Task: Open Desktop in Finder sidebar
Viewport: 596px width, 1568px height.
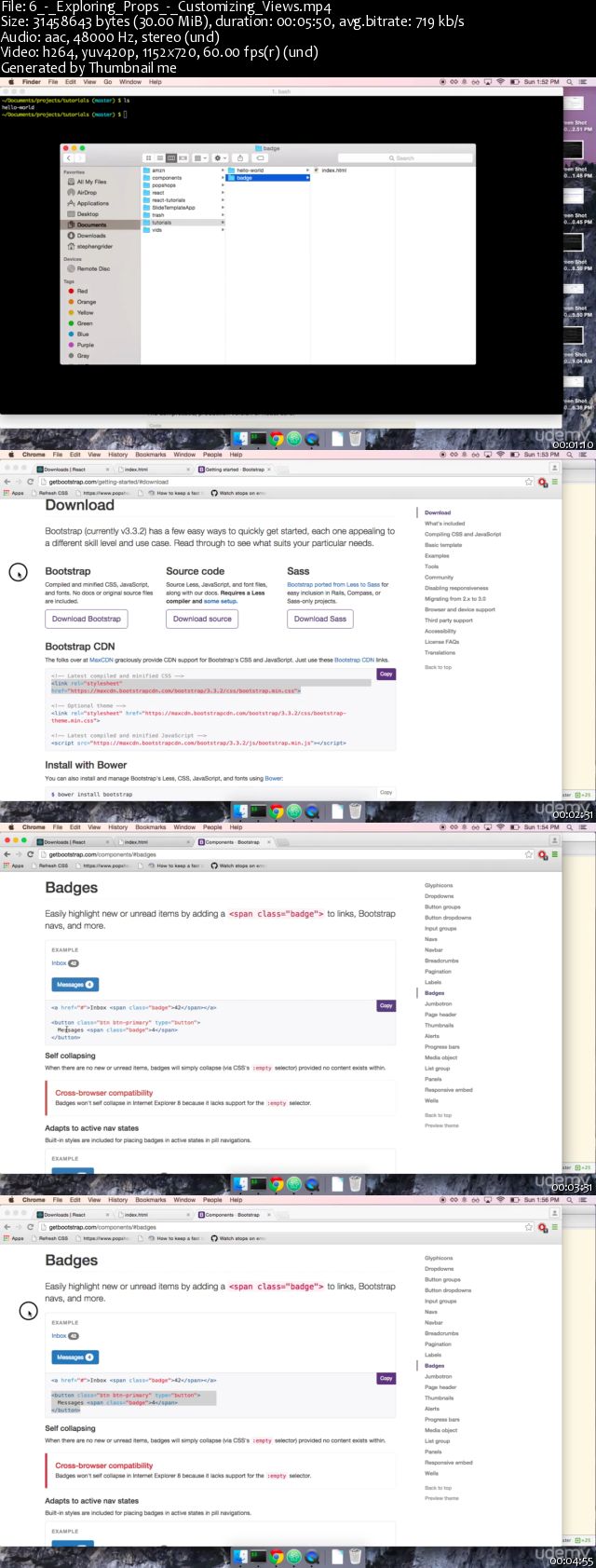Action: (x=87, y=214)
